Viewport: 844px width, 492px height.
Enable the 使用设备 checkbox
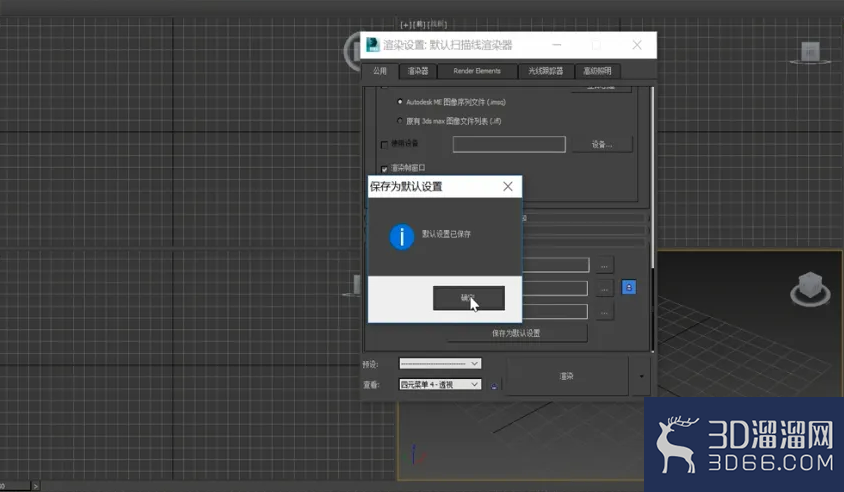click(x=384, y=144)
